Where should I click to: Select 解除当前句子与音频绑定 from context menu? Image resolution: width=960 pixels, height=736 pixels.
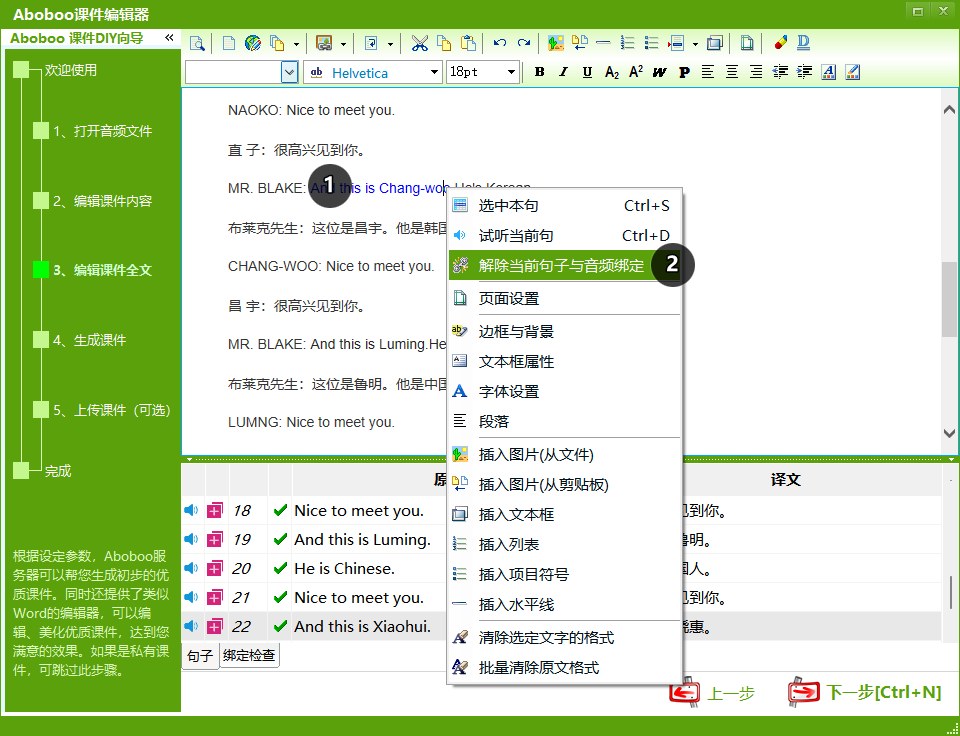(x=561, y=266)
